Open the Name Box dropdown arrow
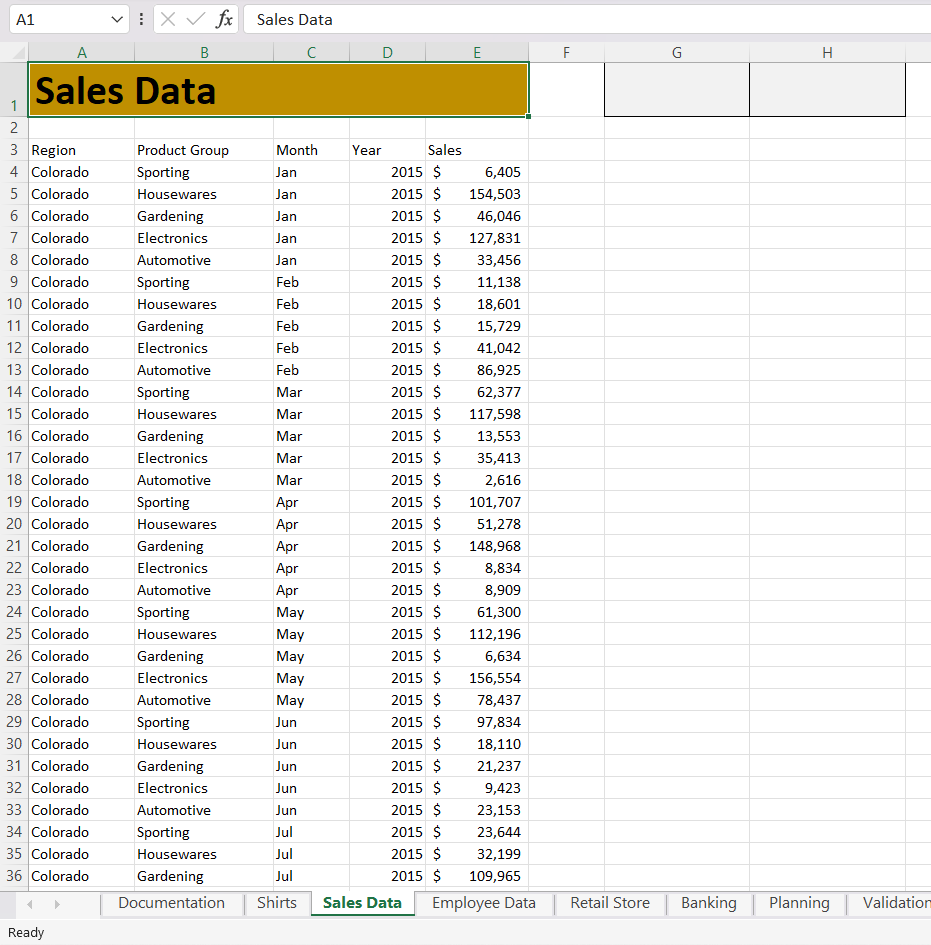Viewport: 931px width, 945px height. pos(117,20)
